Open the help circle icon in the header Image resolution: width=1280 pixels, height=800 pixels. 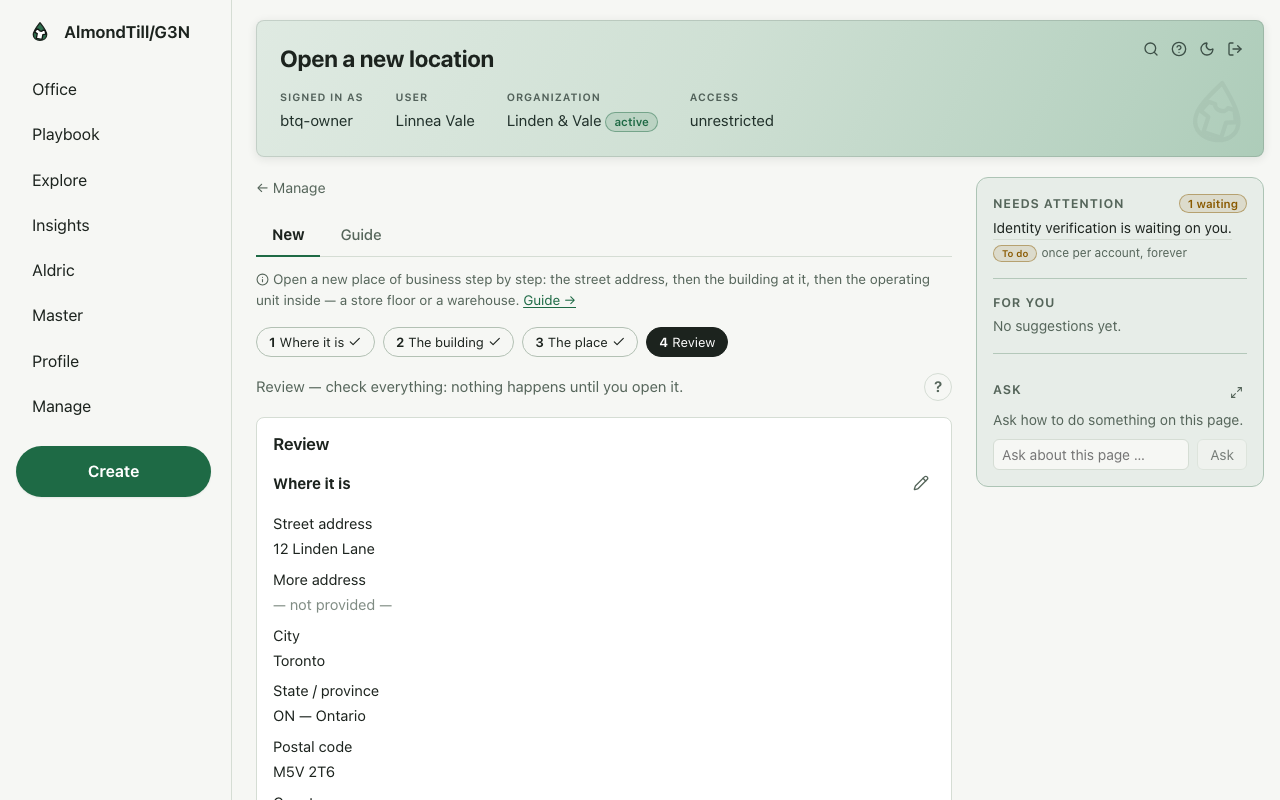[1179, 49]
